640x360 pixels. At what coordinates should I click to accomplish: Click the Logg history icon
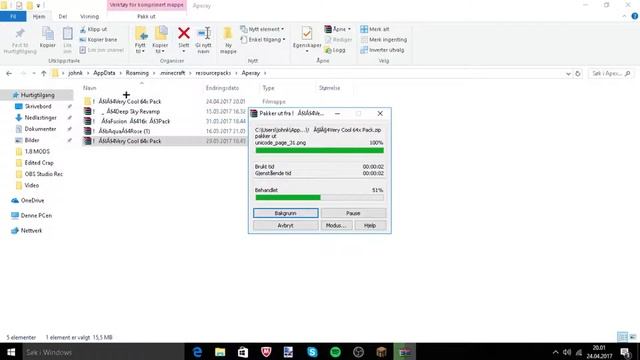click(x=328, y=50)
